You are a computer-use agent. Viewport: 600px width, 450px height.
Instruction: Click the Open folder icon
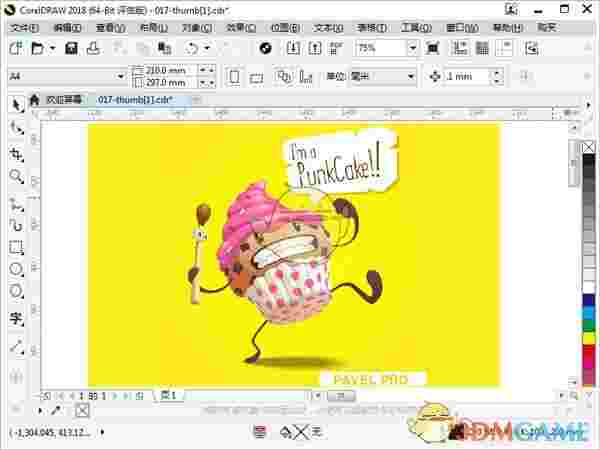(x=38, y=48)
